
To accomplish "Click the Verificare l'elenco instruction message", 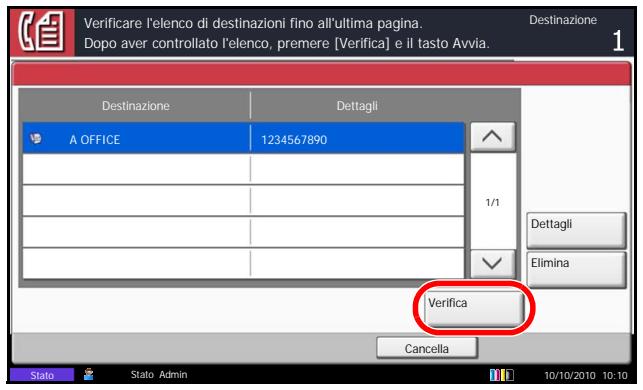I will [287, 33].
